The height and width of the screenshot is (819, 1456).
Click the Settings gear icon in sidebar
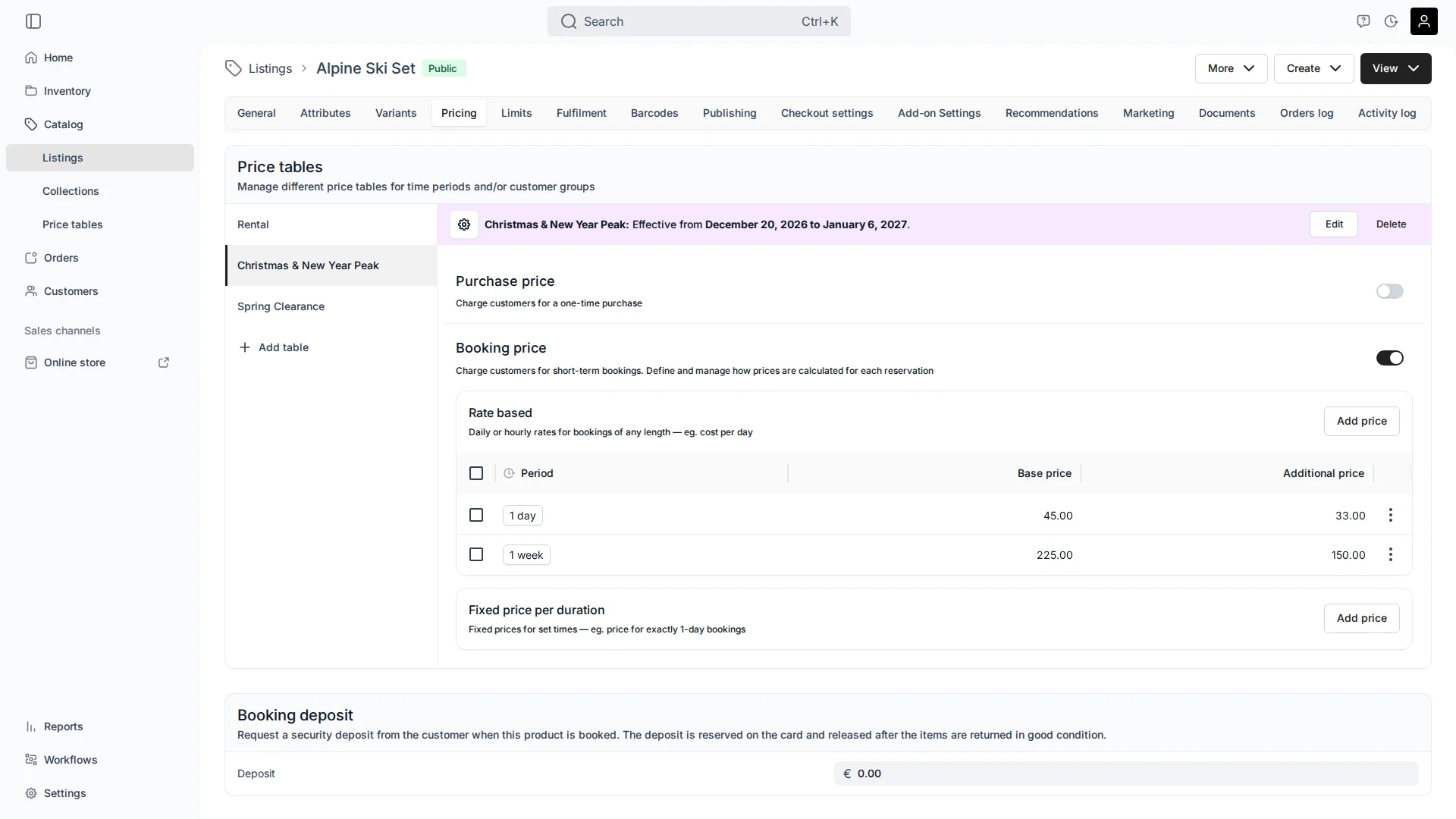point(31,793)
